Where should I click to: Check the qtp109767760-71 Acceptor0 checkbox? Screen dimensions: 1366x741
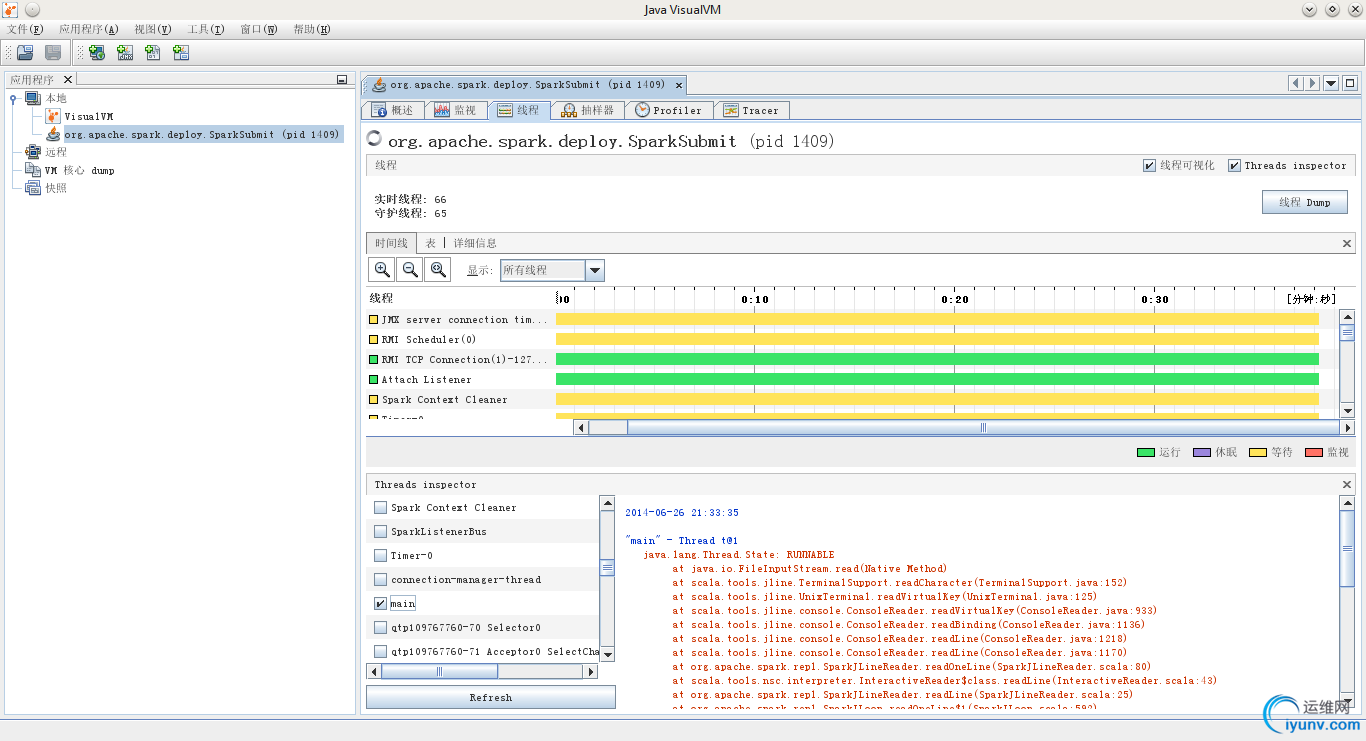coord(380,651)
